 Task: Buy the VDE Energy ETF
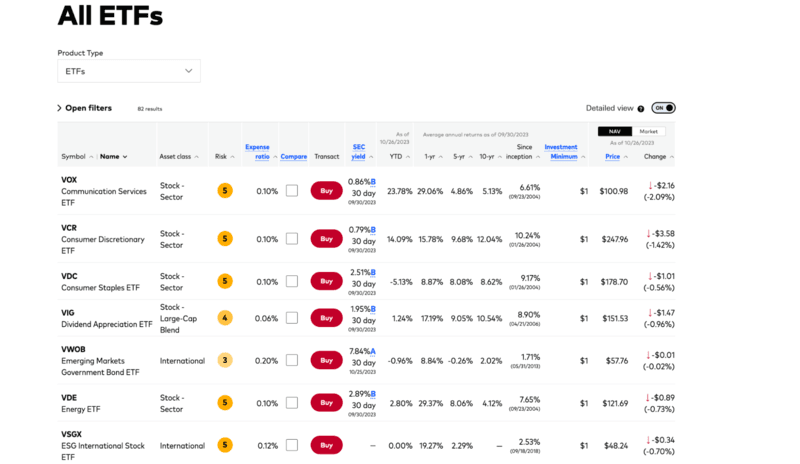click(327, 403)
